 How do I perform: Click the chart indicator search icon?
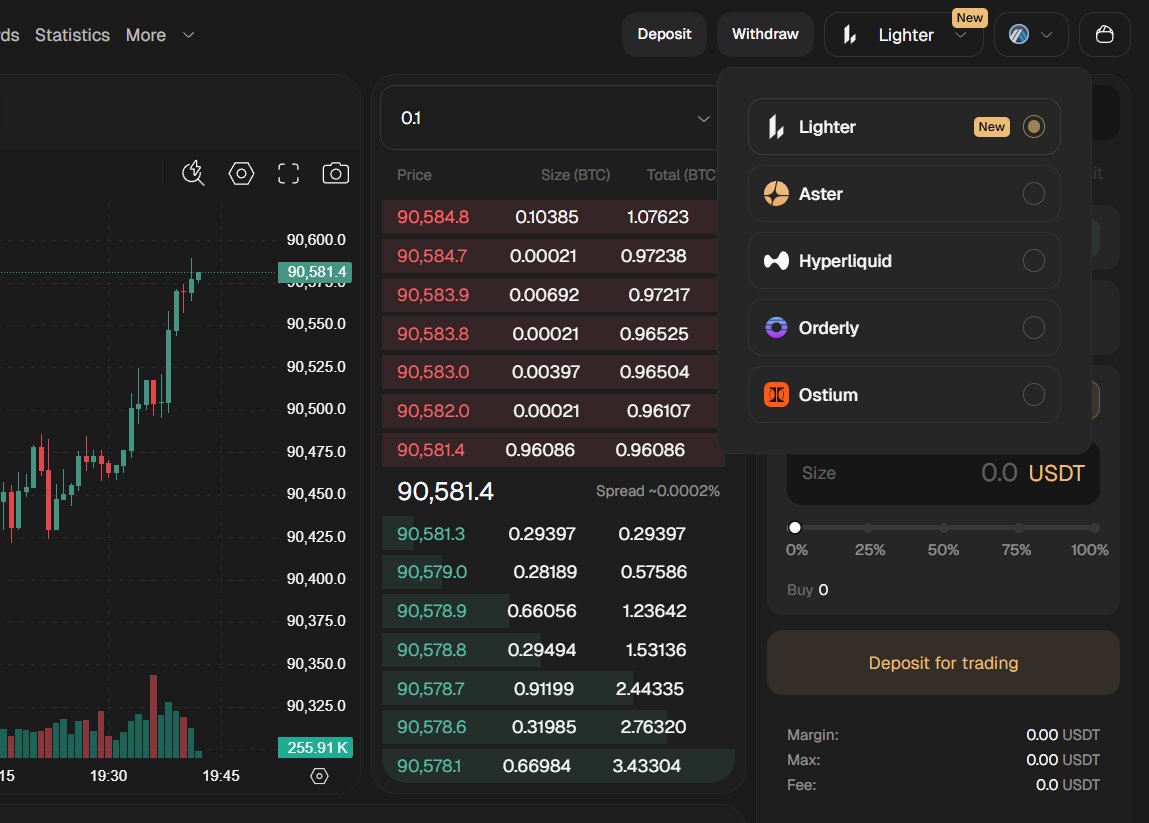pos(193,173)
